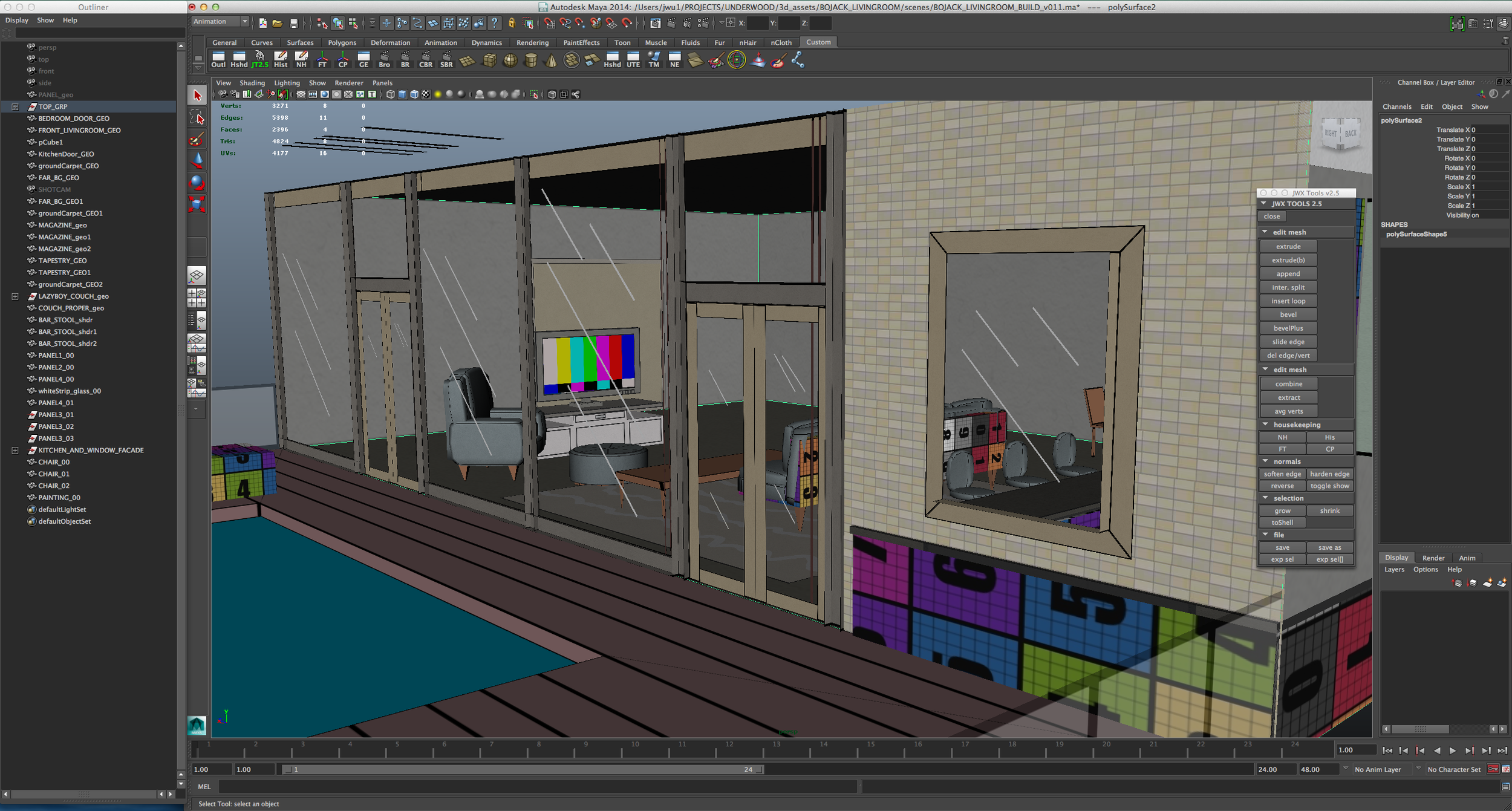The width and height of the screenshot is (1512, 811).
Task: Click the insert loop button
Action: pos(1288,301)
